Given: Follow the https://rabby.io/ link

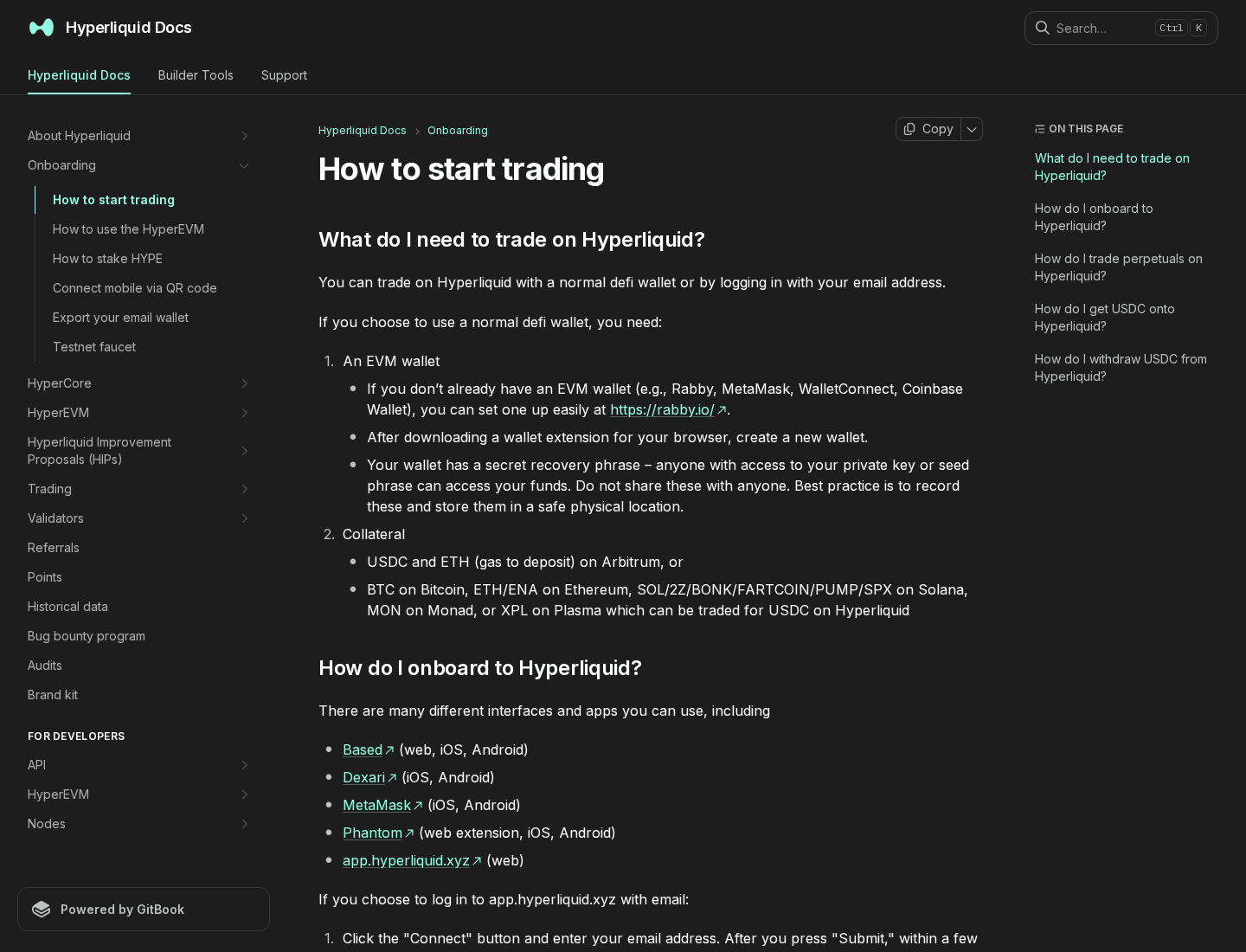Looking at the screenshot, I should (x=668, y=410).
